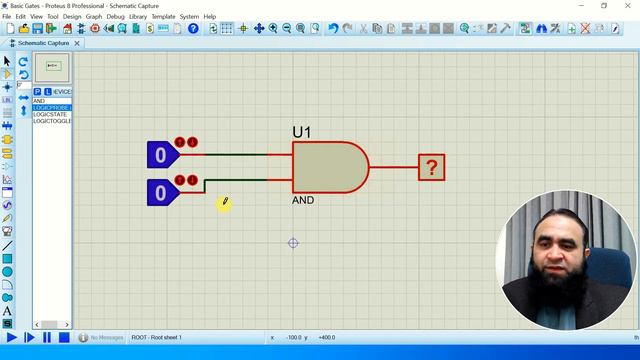Open an existing project file
640x360 pixels.
pos(24,29)
